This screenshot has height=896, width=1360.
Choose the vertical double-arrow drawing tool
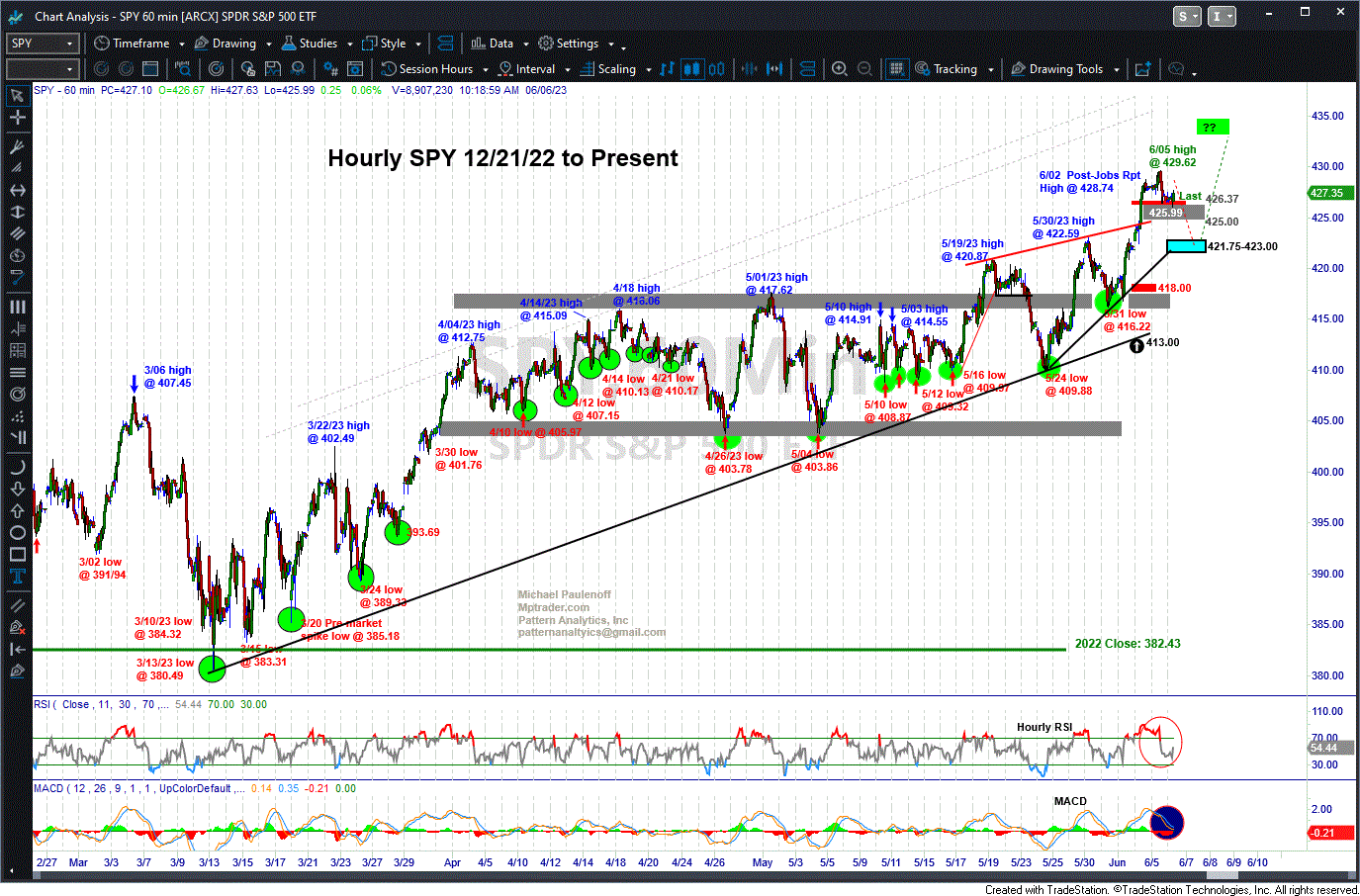click(17, 212)
